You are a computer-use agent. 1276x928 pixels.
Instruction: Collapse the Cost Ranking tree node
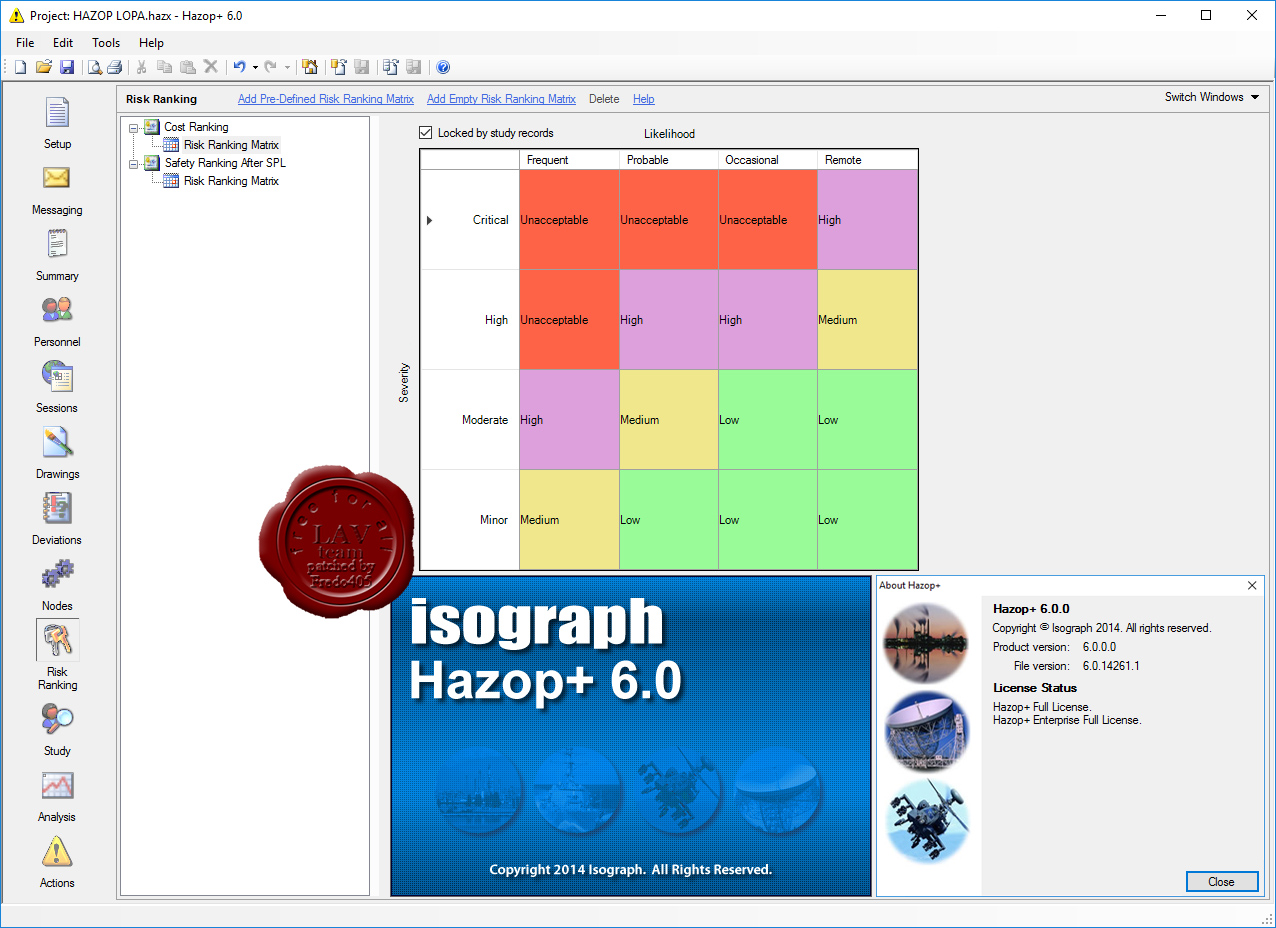point(133,127)
